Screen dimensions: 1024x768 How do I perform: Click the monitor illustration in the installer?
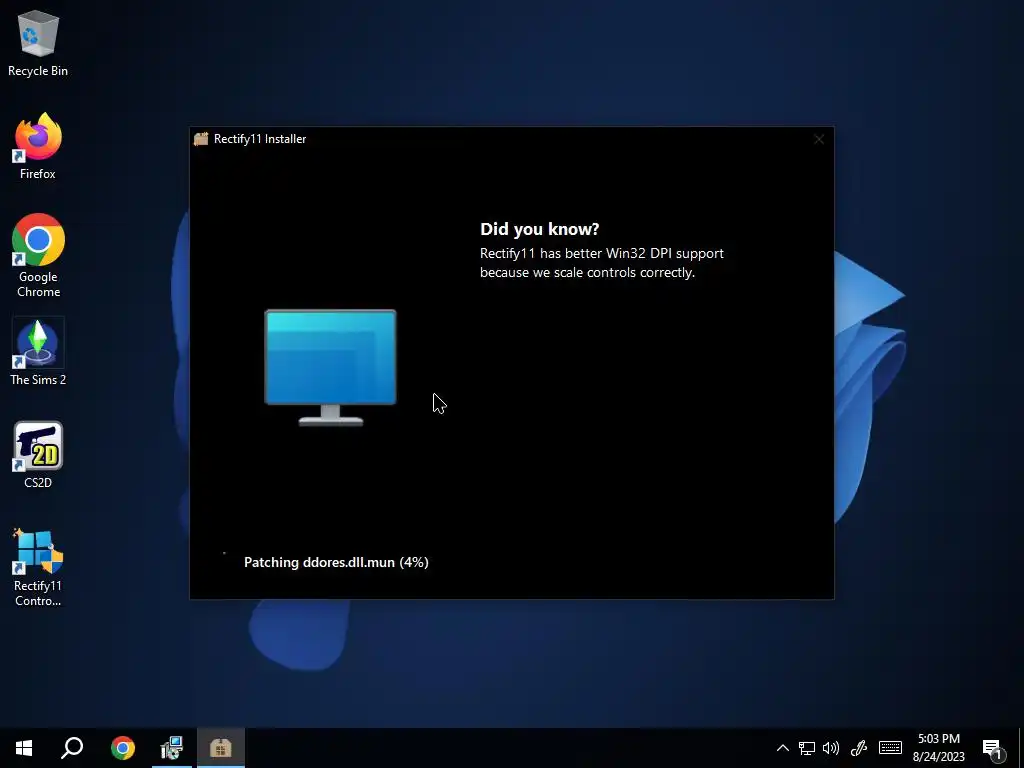point(330,368)
